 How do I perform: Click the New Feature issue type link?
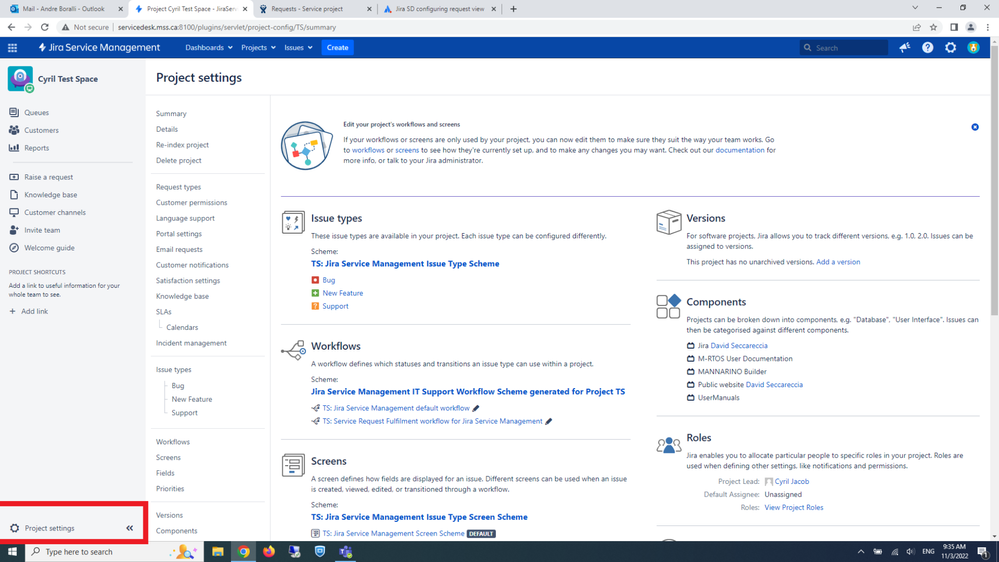point(343,293)
